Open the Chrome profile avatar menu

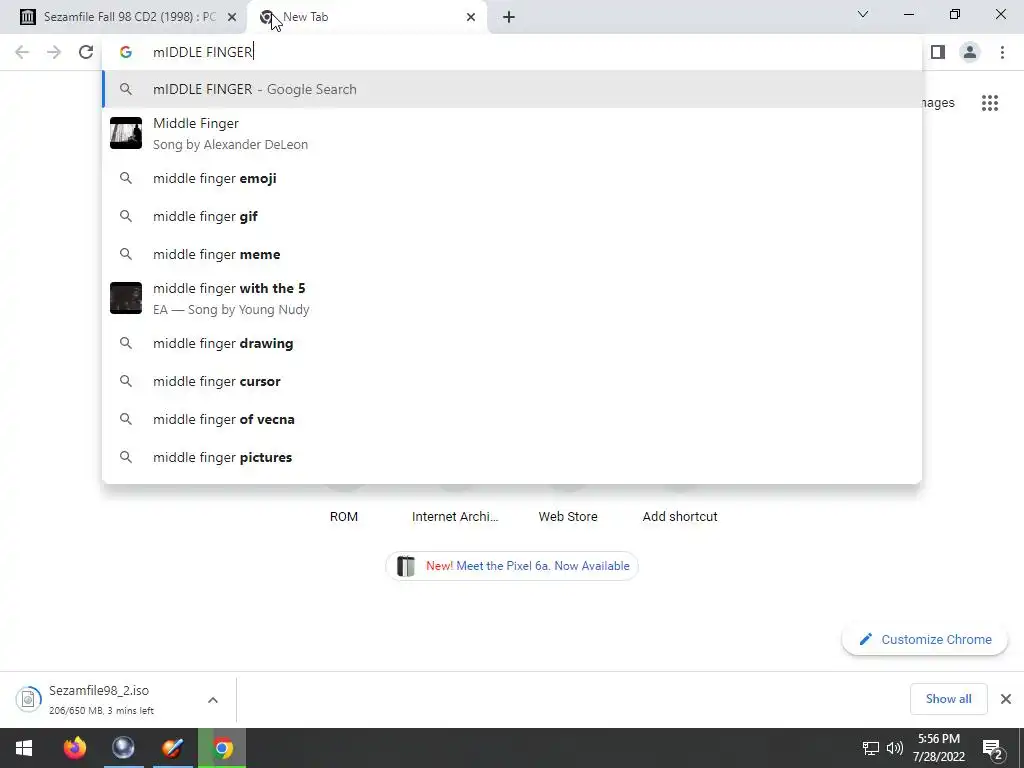tap(970, 52)
